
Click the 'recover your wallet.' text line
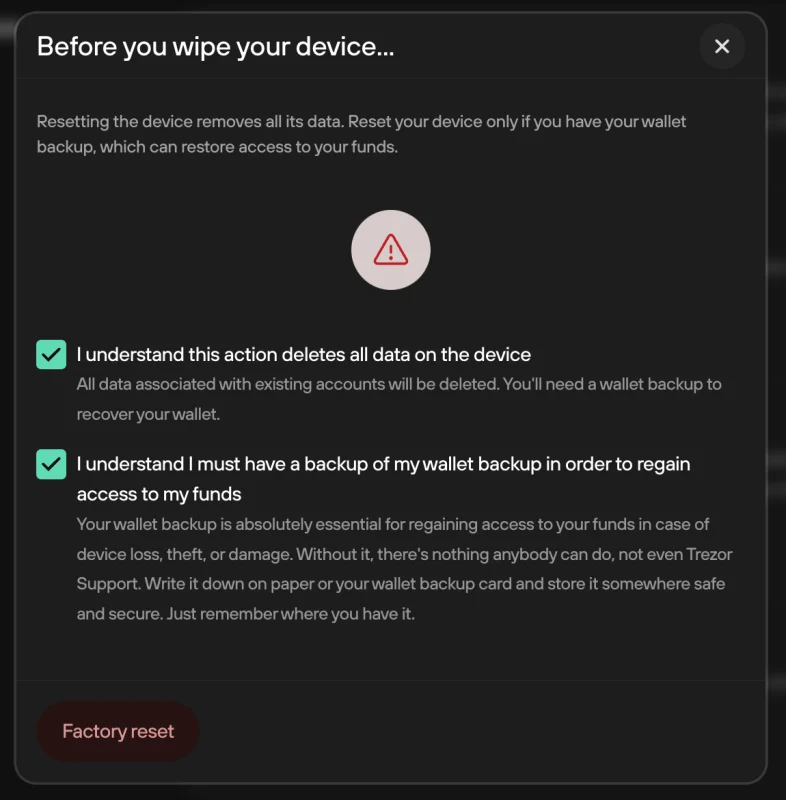coord(148,414)
